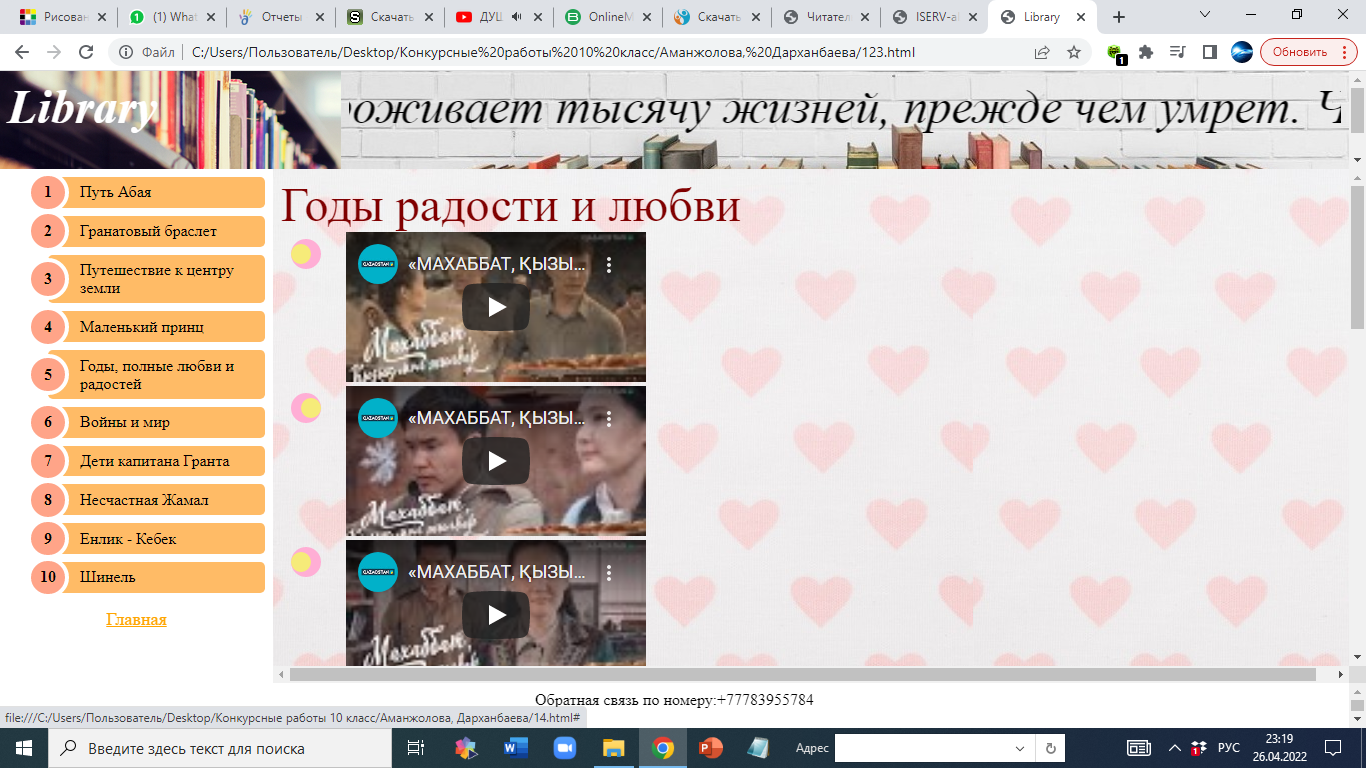Open more options on the second video
1366x768 pixels.
click(x=609, y=419)
